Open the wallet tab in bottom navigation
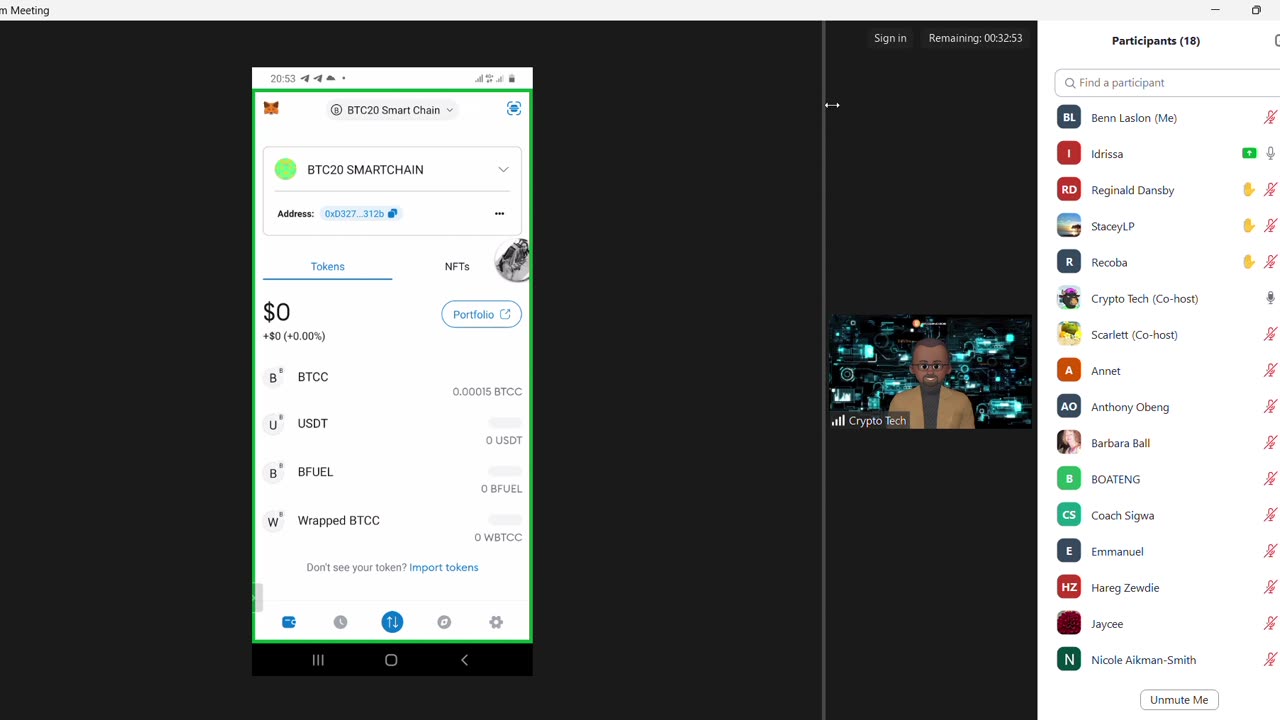This screenshot has height=720, width=1280. coord(289,622)
